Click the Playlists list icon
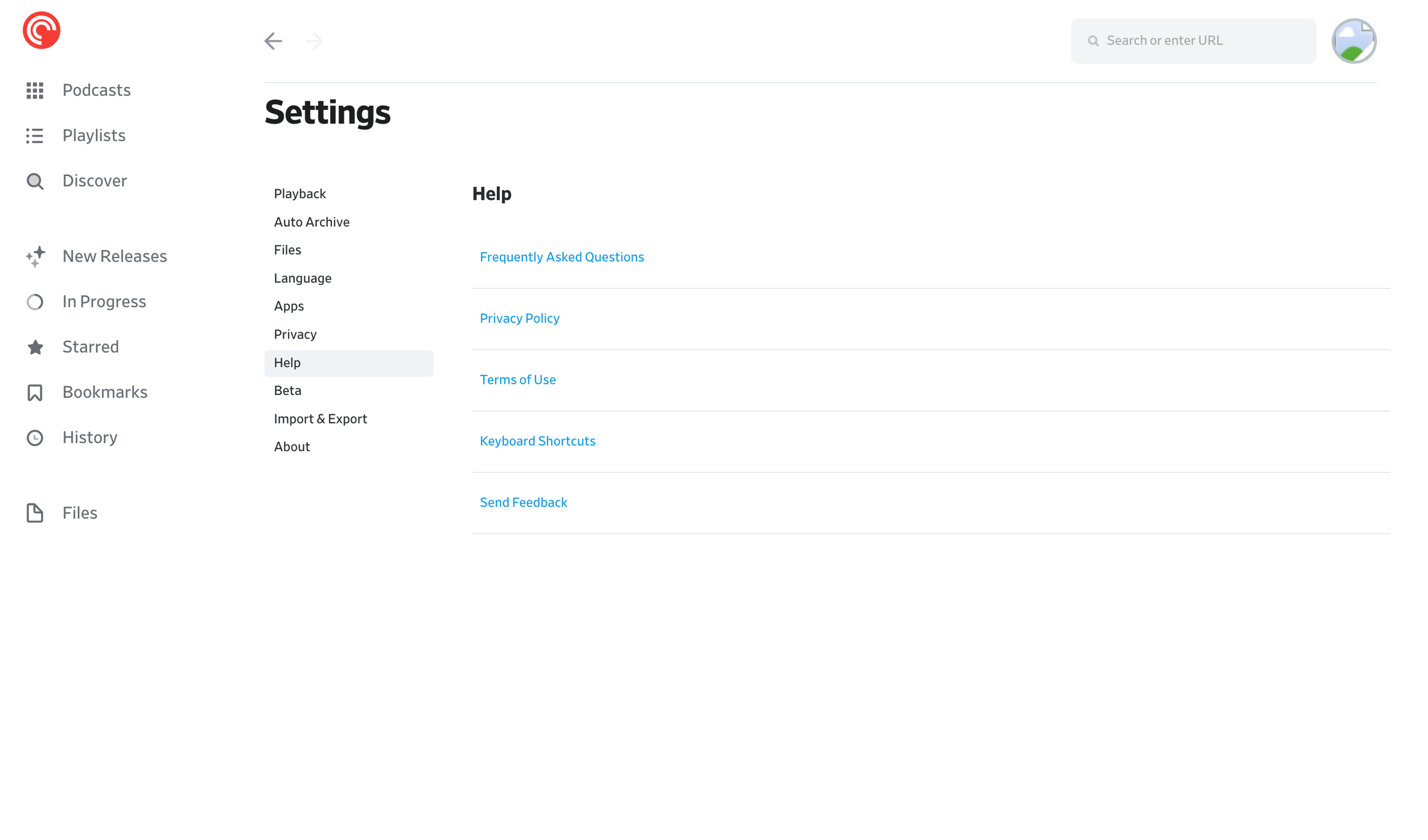 click(x=35, y=136)
